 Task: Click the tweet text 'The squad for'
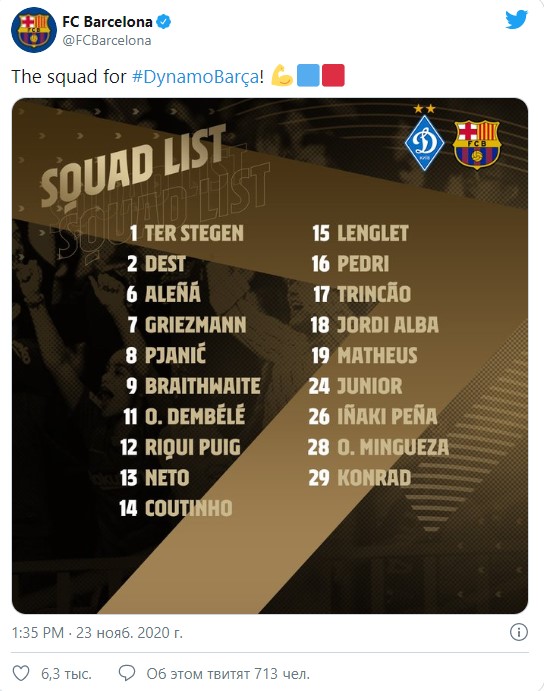tap(69, 77)
